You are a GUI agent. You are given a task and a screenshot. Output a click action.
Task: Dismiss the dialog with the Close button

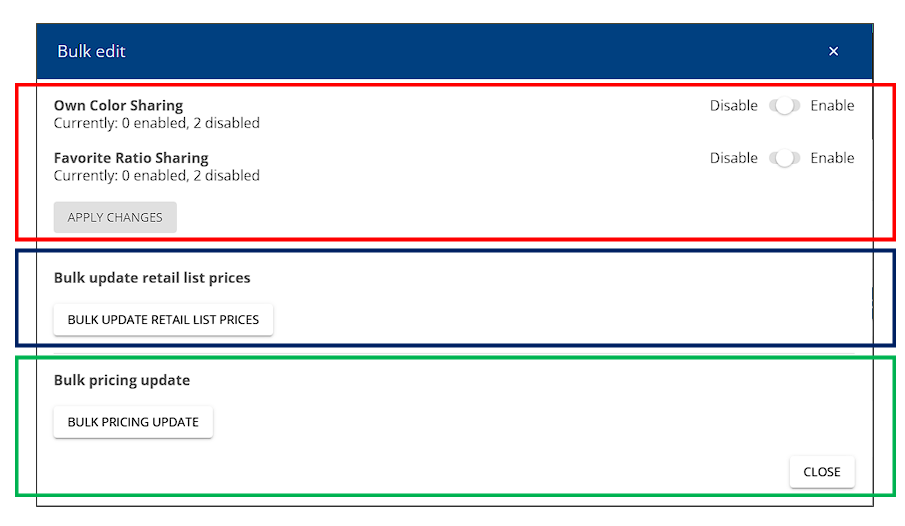tap(822, 472)
